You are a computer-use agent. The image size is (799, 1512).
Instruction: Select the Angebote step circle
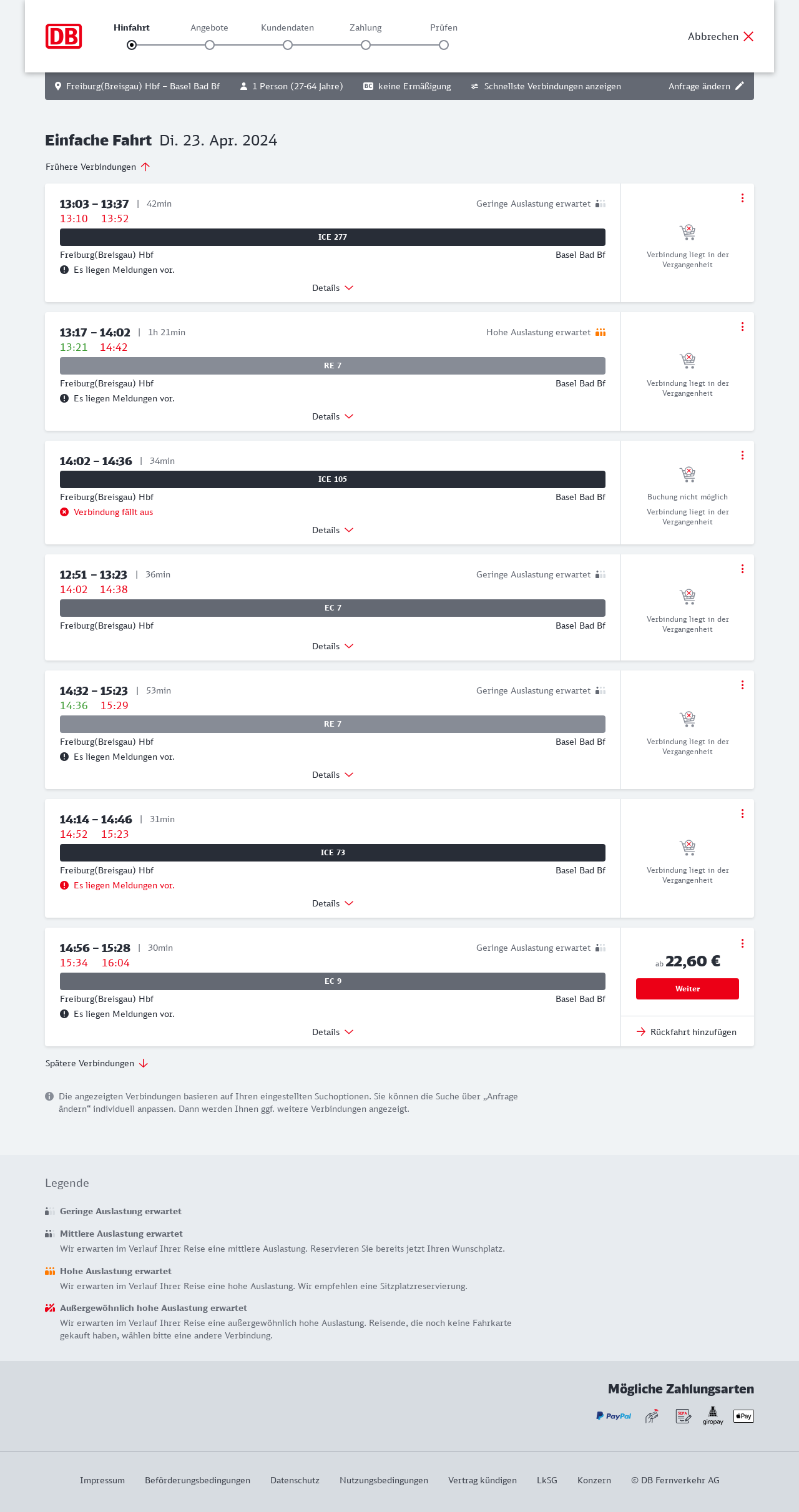[210, 45]
